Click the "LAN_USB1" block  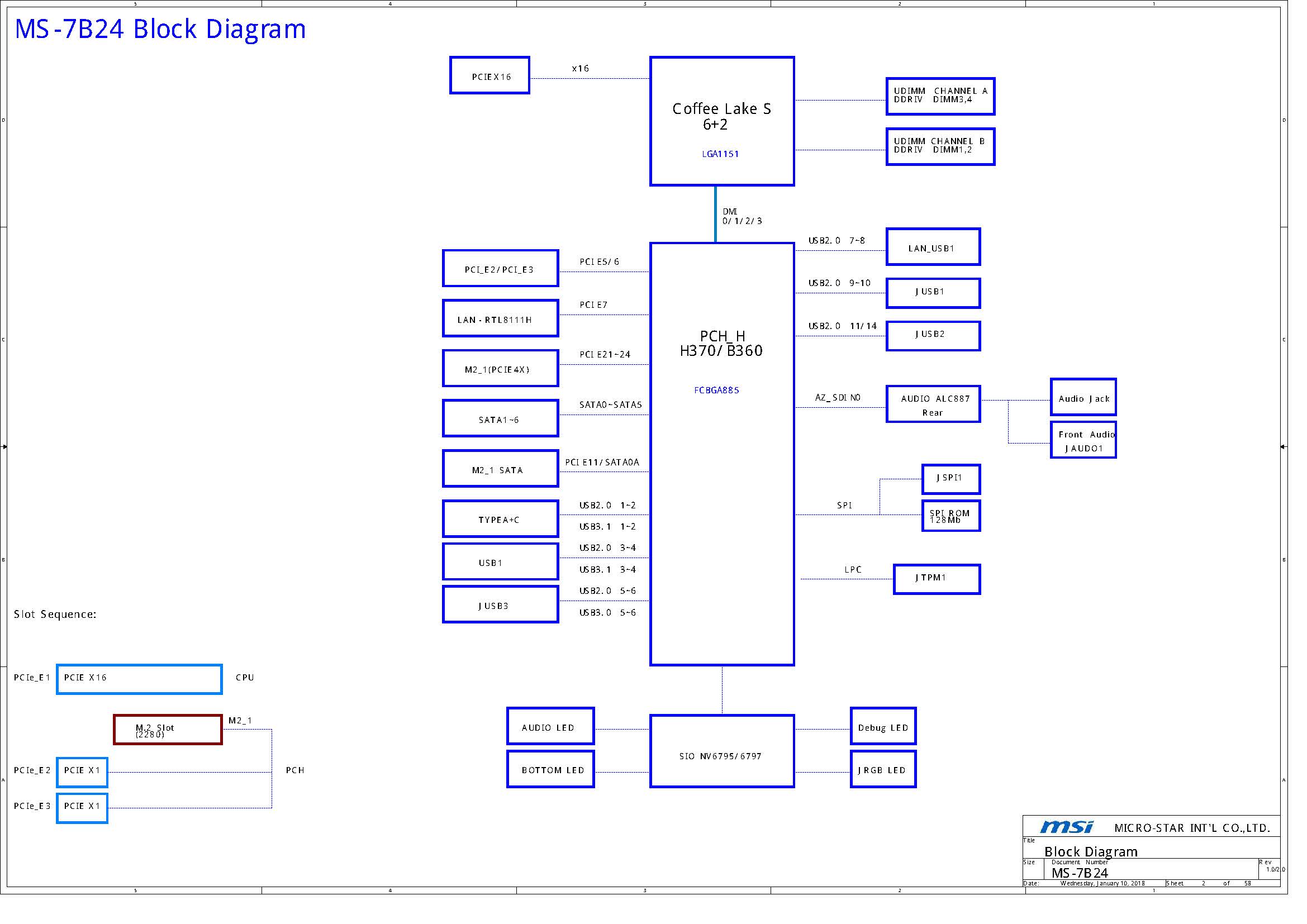(933, 247)
